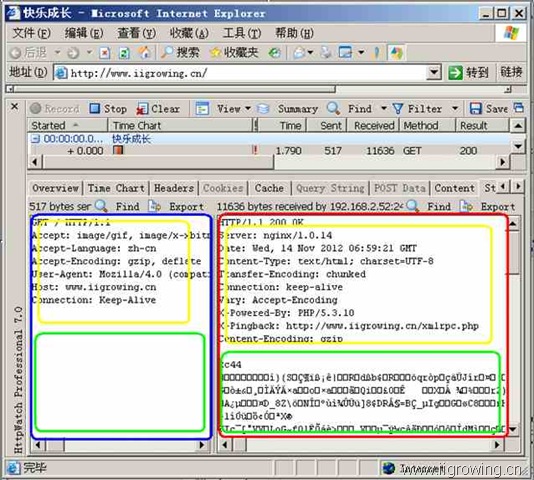
Task: Open the 查看(V) menu
Action: click(136, 33)
